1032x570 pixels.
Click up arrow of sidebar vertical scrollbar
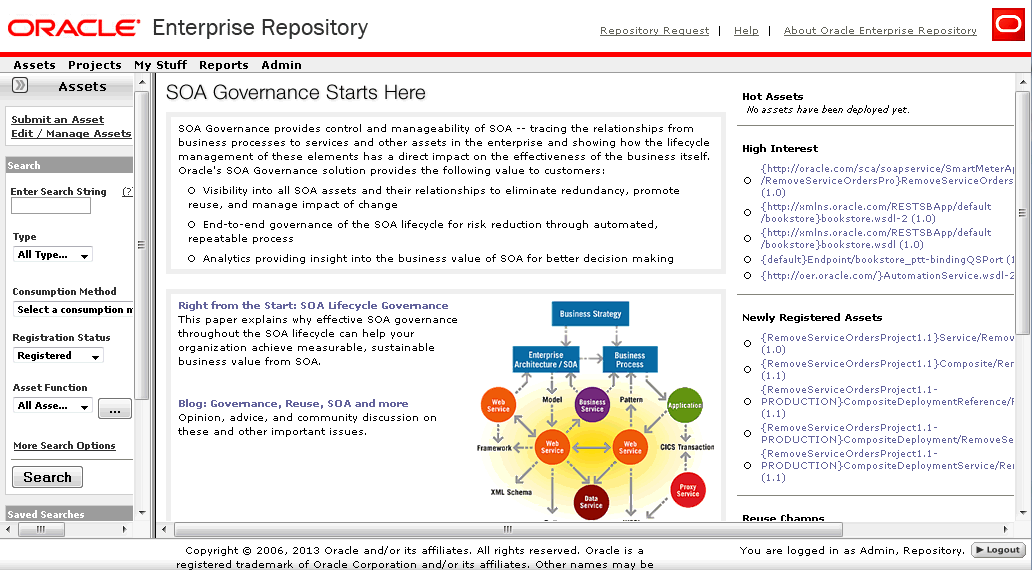click(142, 83)
